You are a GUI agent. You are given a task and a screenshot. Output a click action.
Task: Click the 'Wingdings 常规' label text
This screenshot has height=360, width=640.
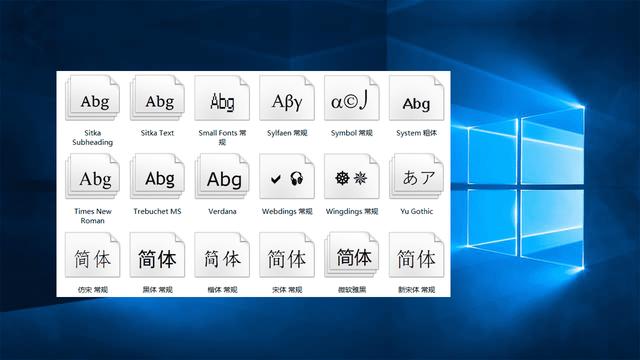[x=352, y=211]
